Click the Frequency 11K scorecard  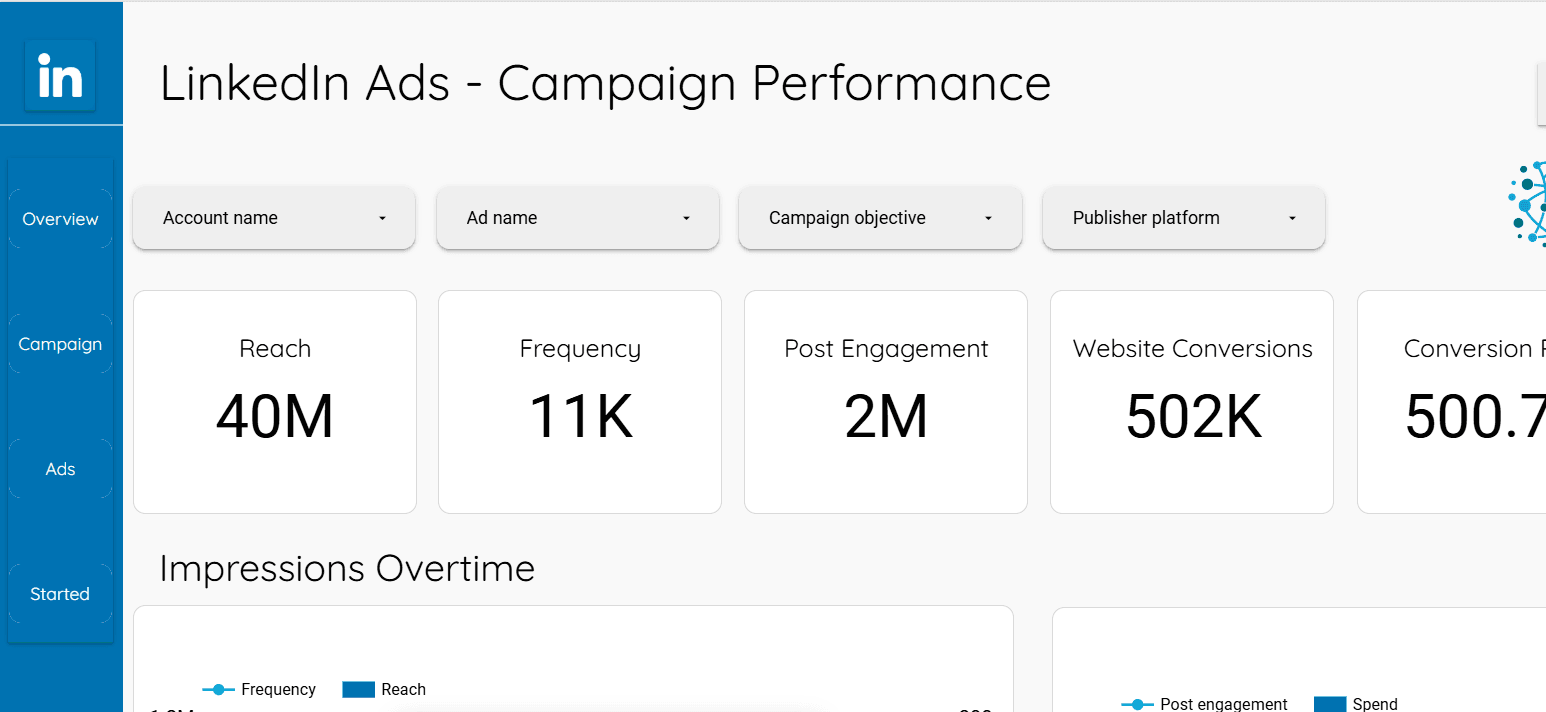click(x=580, y=402)
